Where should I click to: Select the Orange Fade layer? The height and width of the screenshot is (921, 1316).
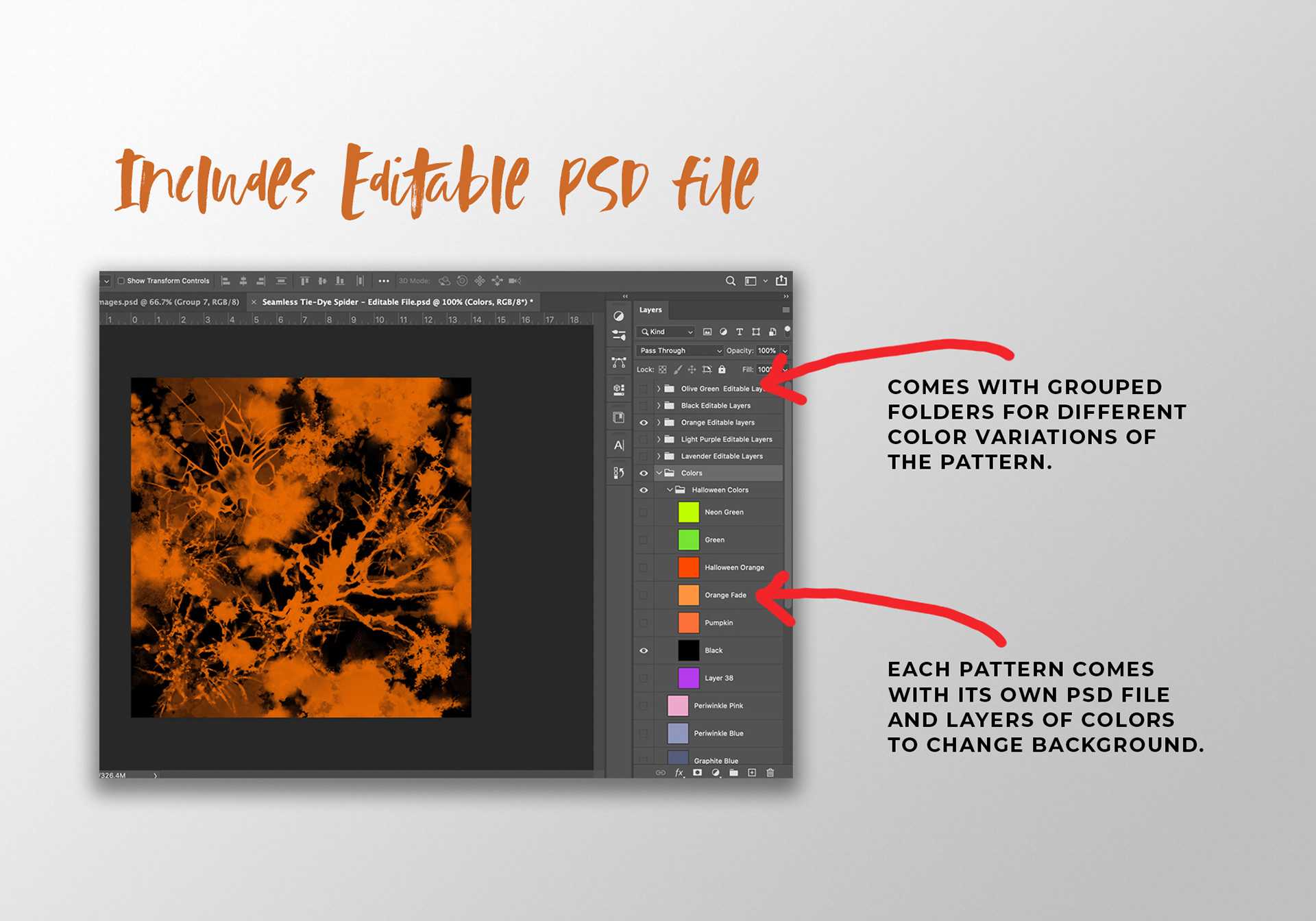pyautogui.click(x=725, y=595)
